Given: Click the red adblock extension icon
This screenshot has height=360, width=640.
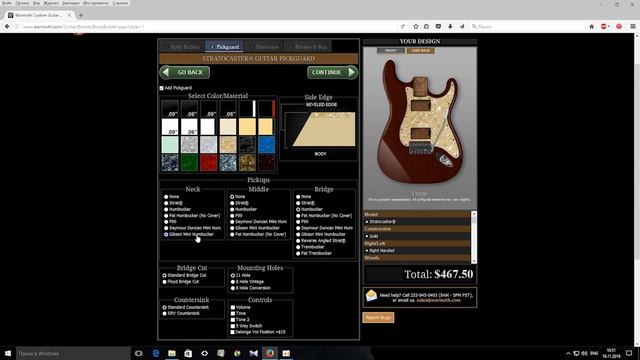Looking at the screenshot, I should point(604,26).
